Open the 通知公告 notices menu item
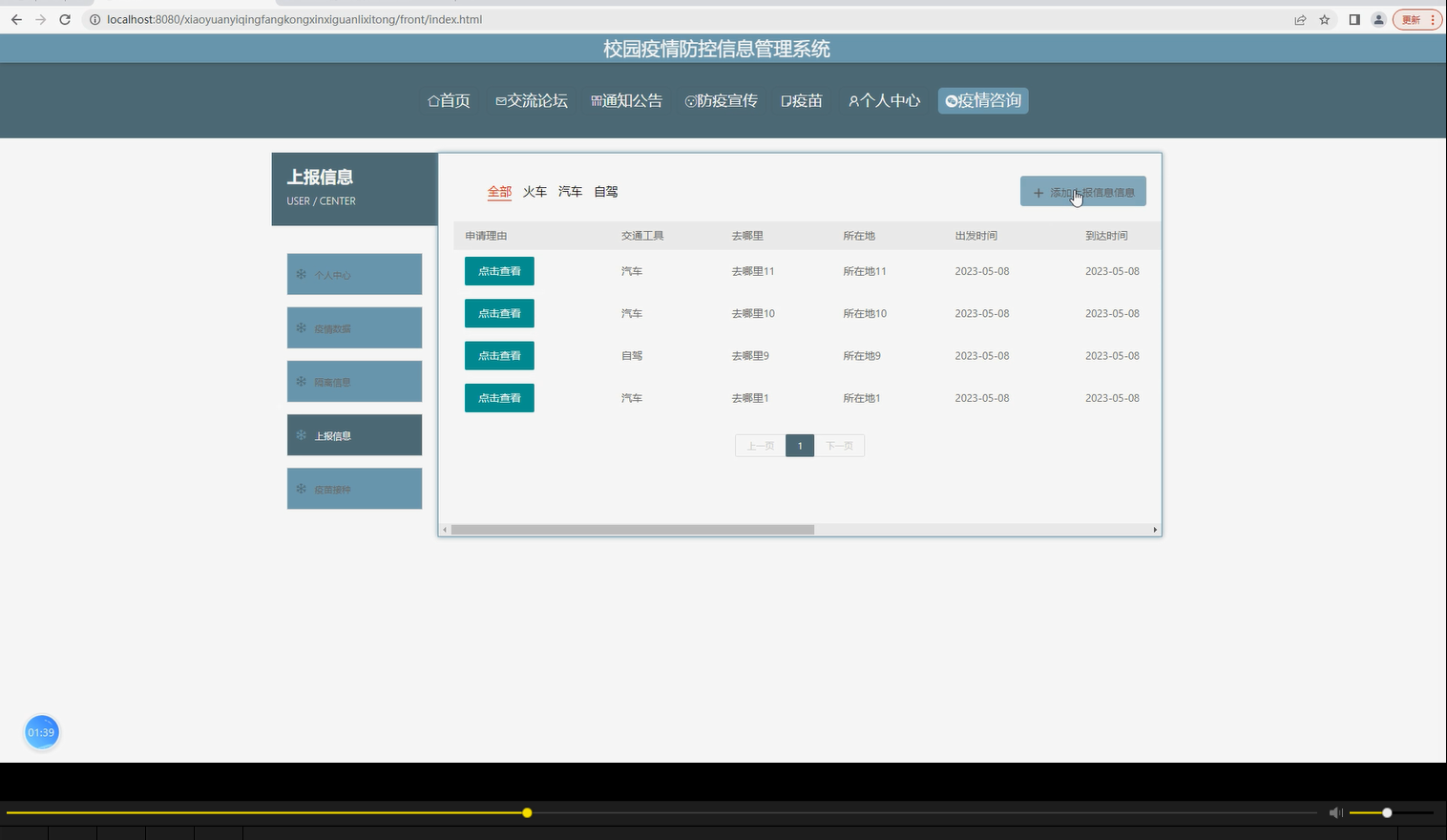1447x840 pixels. click(x=626, y=100)
